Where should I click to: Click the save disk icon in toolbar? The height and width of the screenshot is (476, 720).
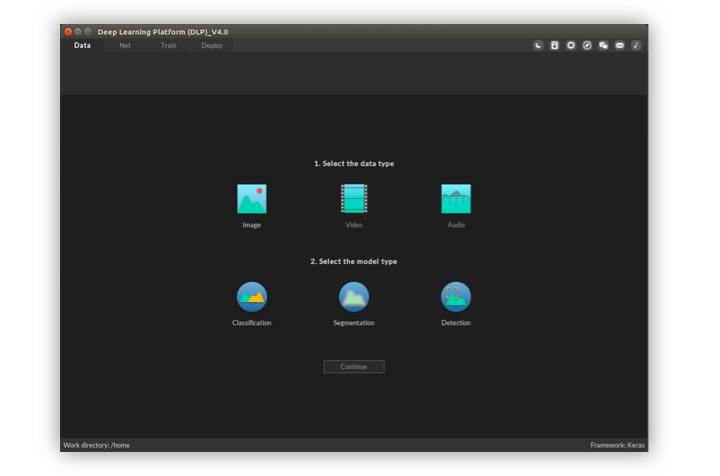(x=555, y=45)
